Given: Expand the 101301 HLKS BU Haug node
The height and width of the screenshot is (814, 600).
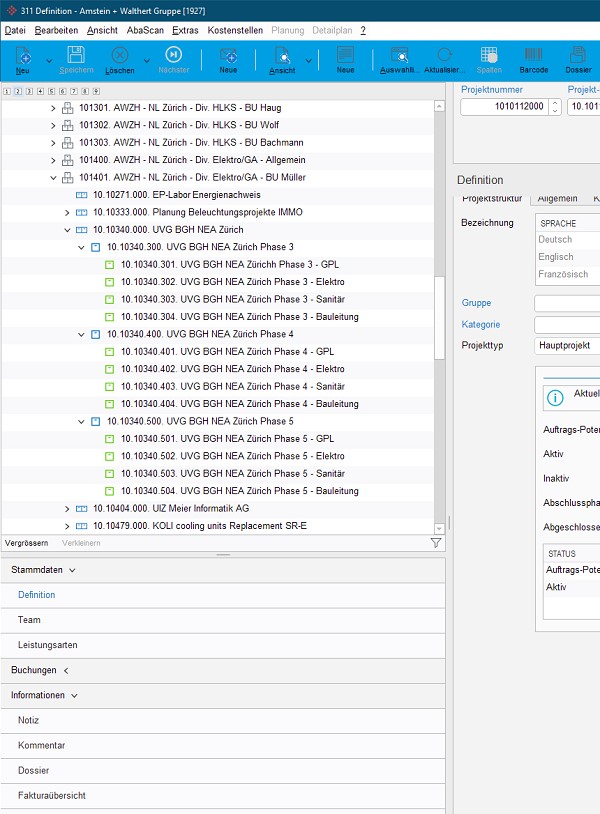Looking at the screenshot, I should [54, 108].
